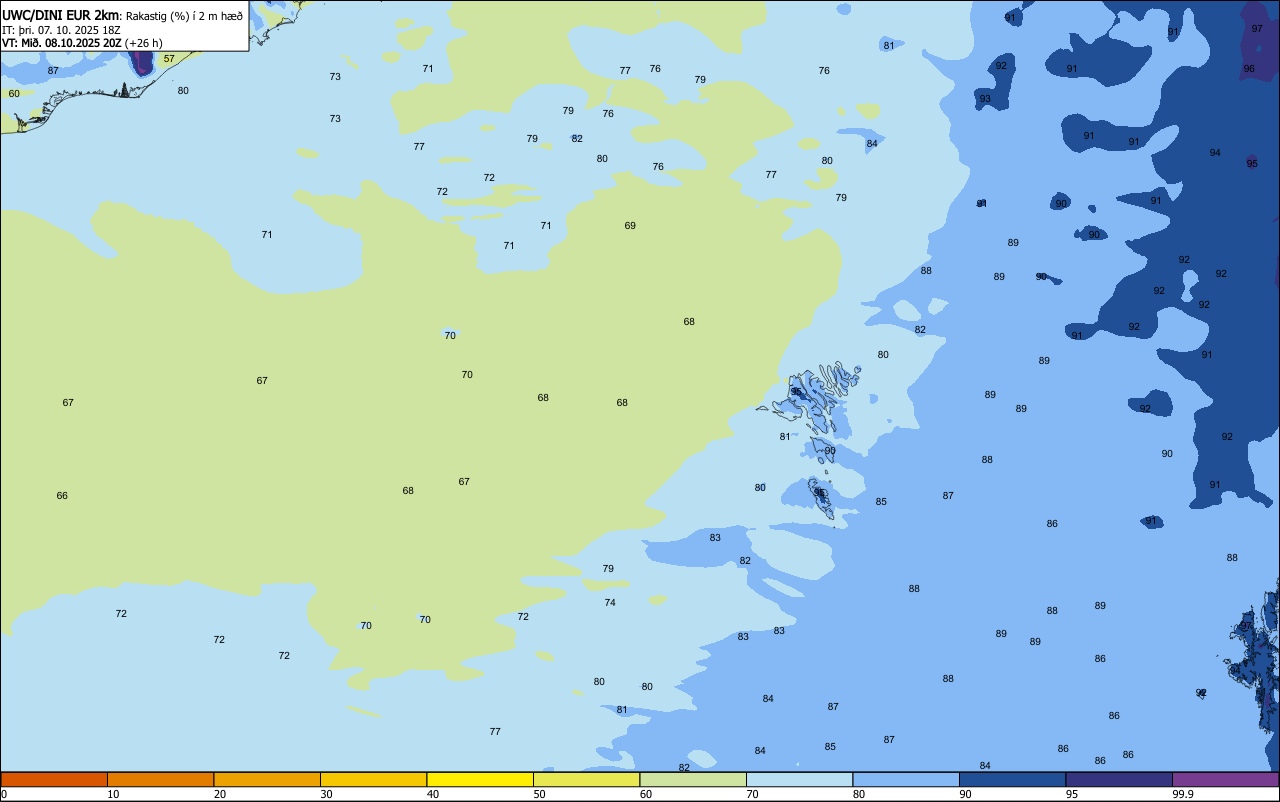Click the 30–40 amber legend swatch

[x=373, y=779]
